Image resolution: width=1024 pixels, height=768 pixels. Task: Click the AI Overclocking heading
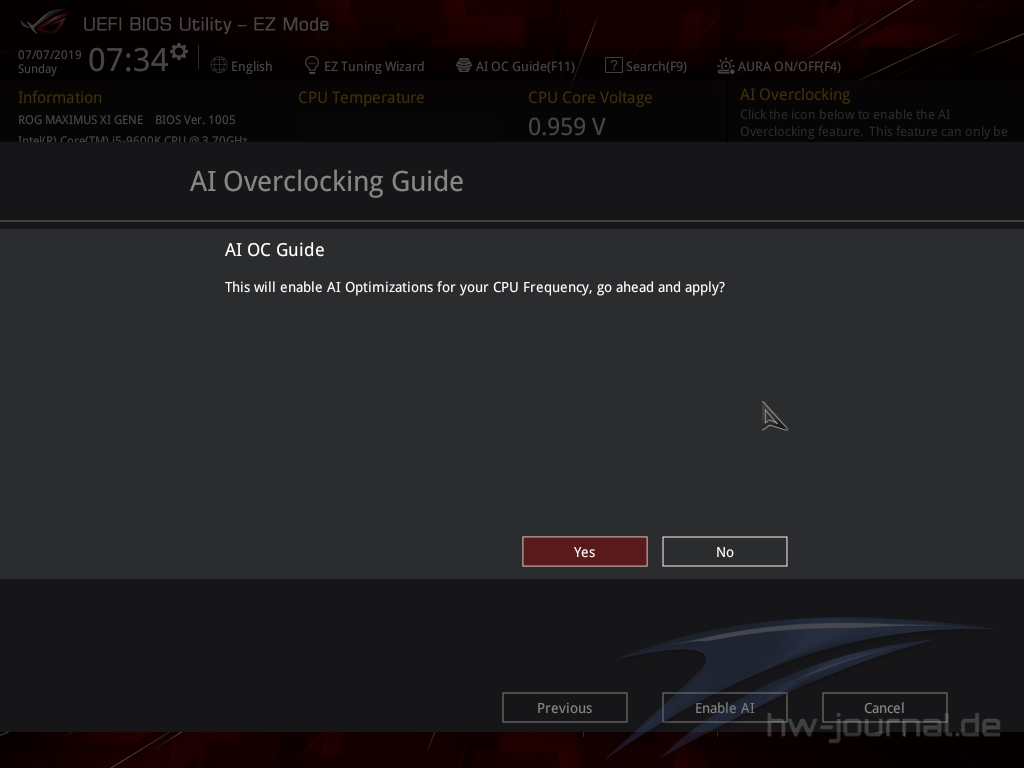[795, 95]
